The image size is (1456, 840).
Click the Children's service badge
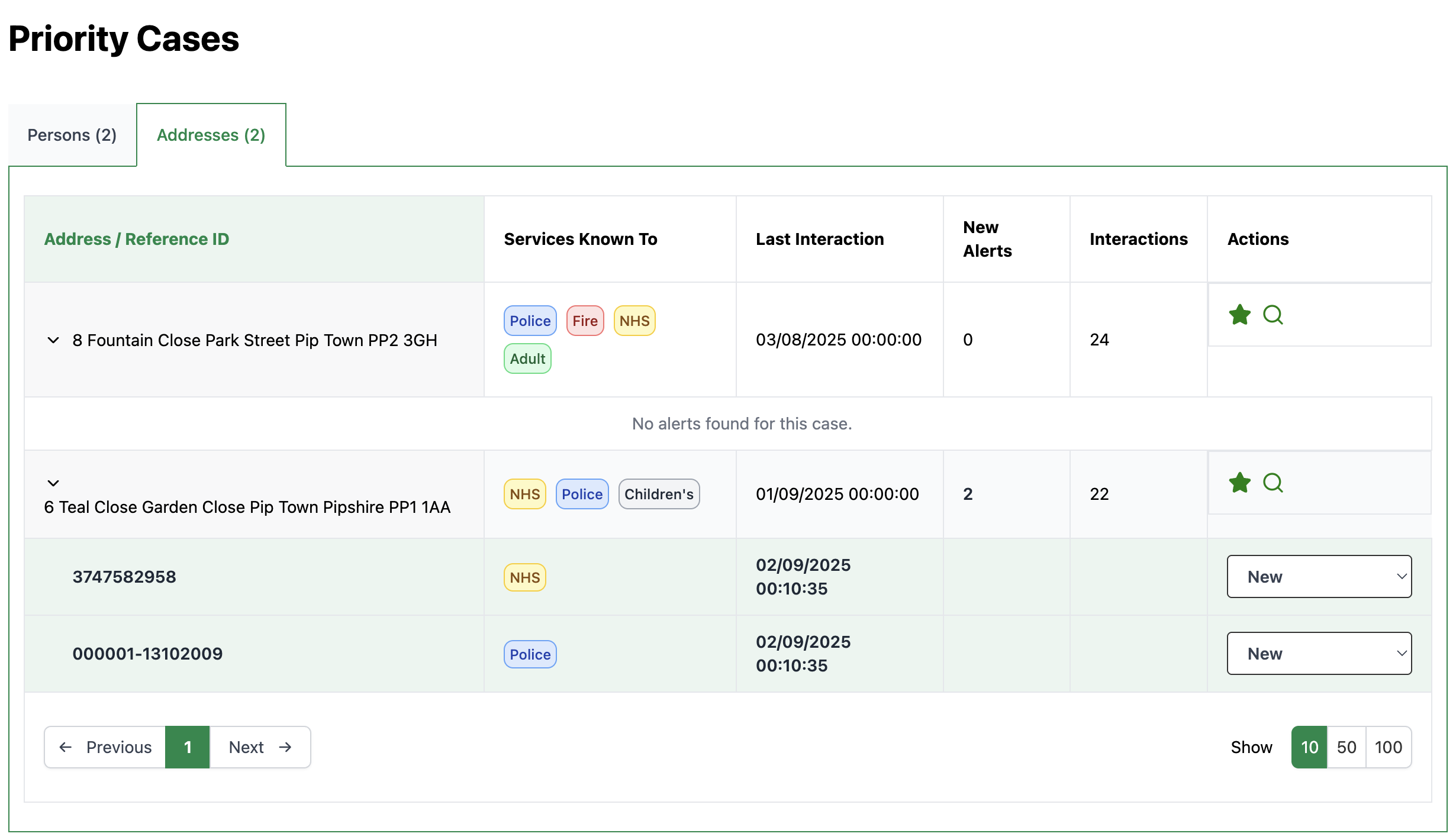coord(659,494)
